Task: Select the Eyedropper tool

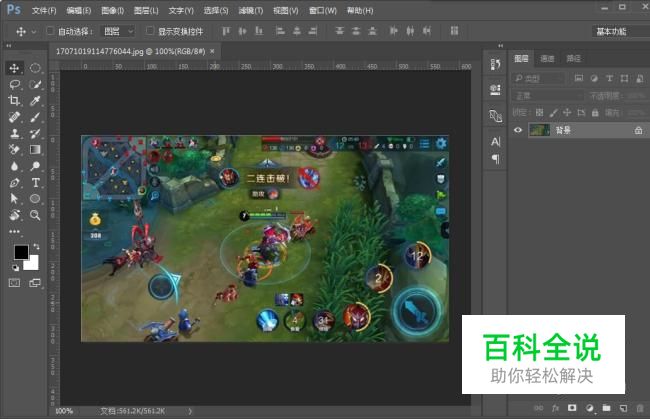Action: point(35,101)
